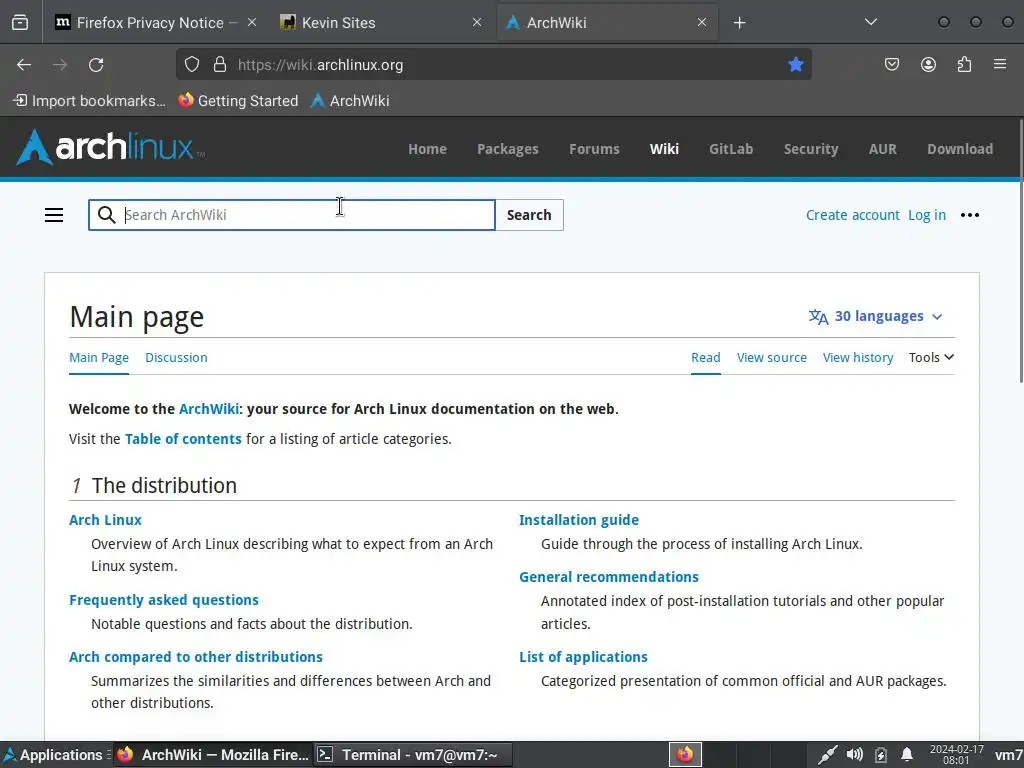Close the ArchWiki tab
1024x768 pixels.
point(701,23)
